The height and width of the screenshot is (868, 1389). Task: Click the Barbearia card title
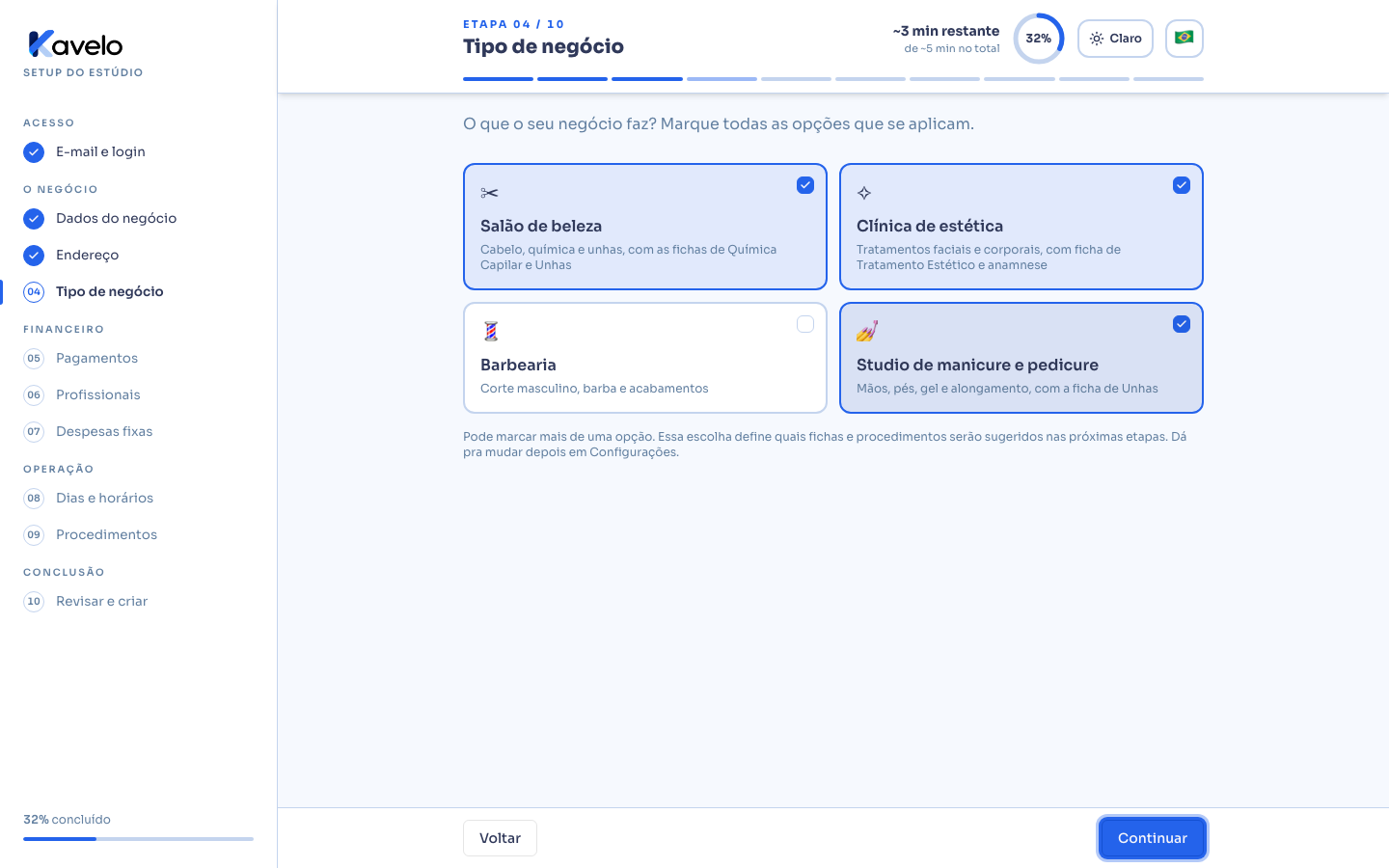coord(518,365)
